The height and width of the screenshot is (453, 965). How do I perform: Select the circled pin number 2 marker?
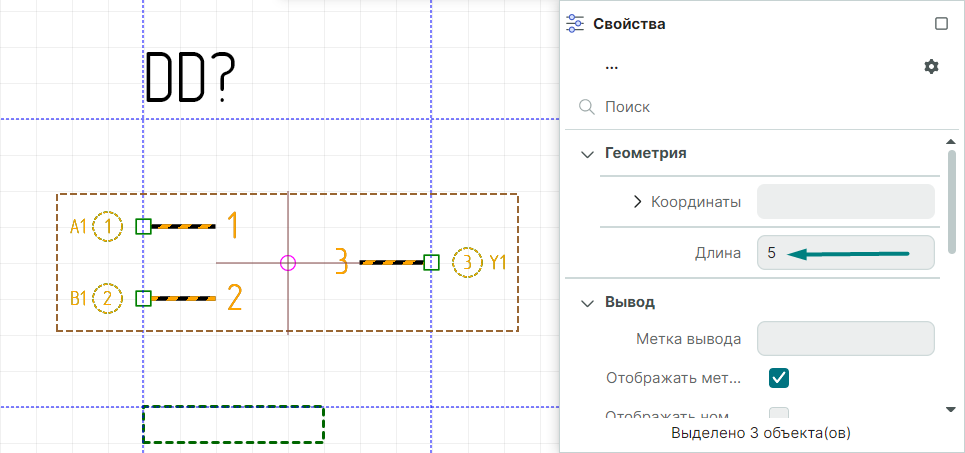click(x=107, y=298)
